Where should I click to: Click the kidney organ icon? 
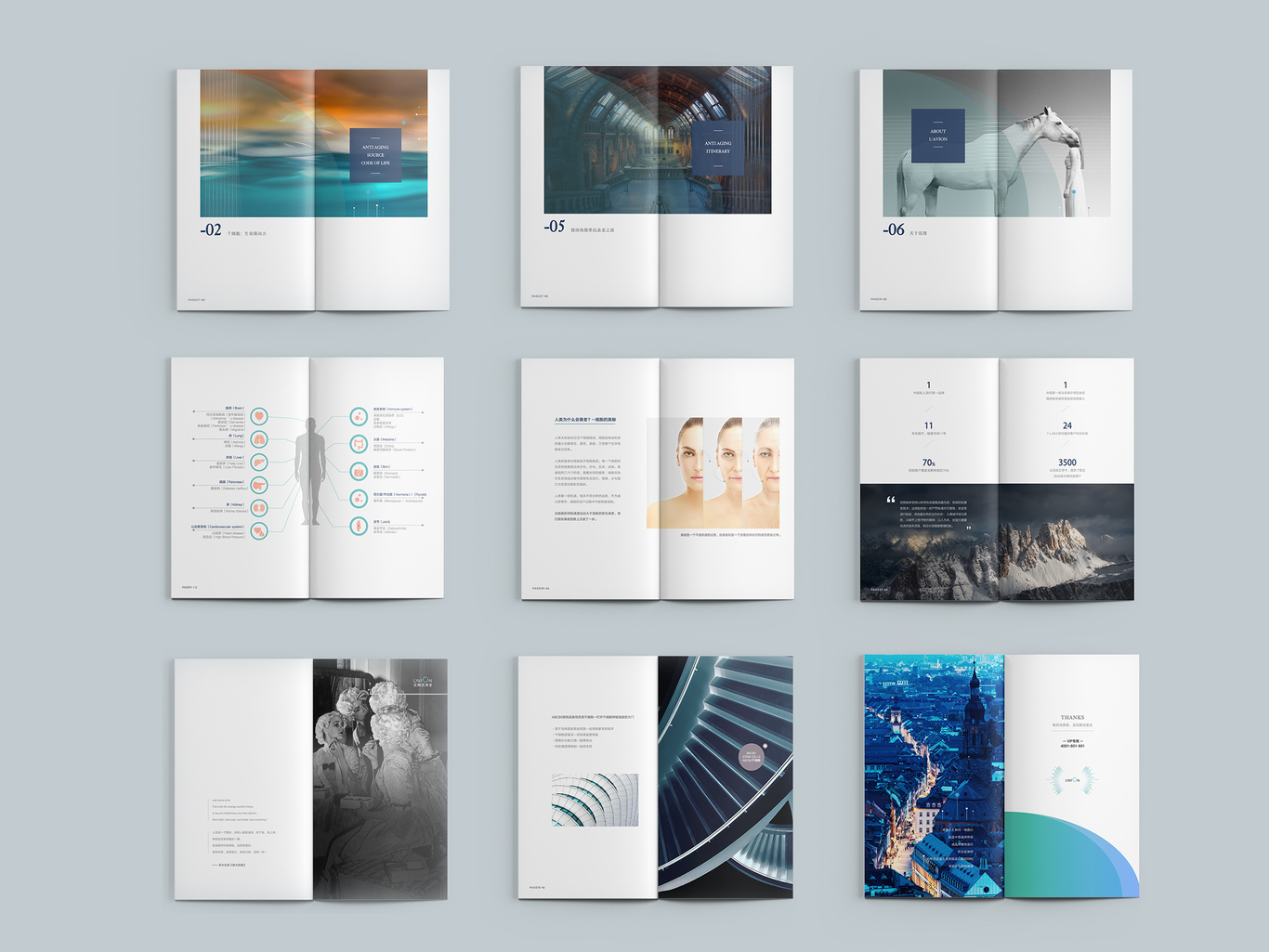click(x=259, y=508)
